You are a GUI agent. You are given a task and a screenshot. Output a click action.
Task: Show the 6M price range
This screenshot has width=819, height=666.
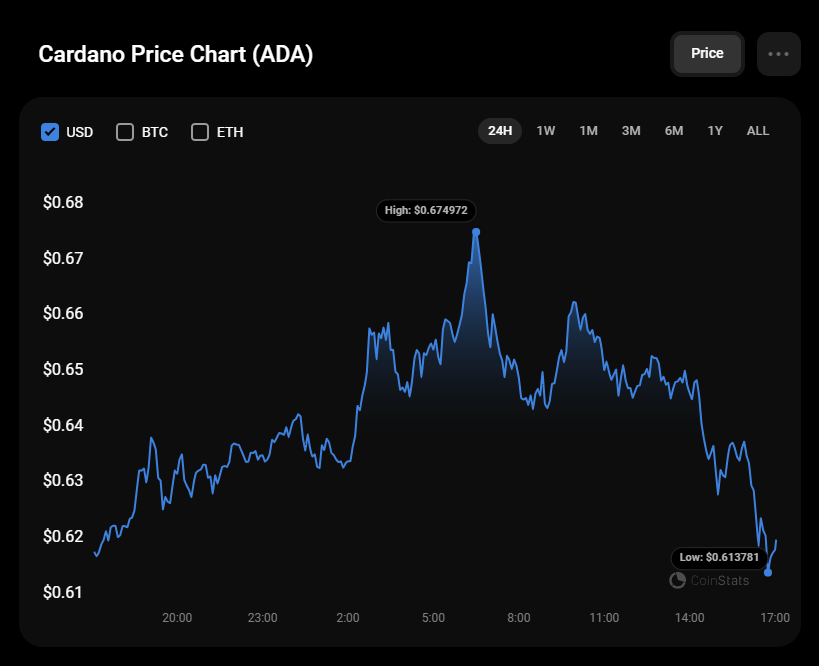pyautogui.click(x=674, y=131)
